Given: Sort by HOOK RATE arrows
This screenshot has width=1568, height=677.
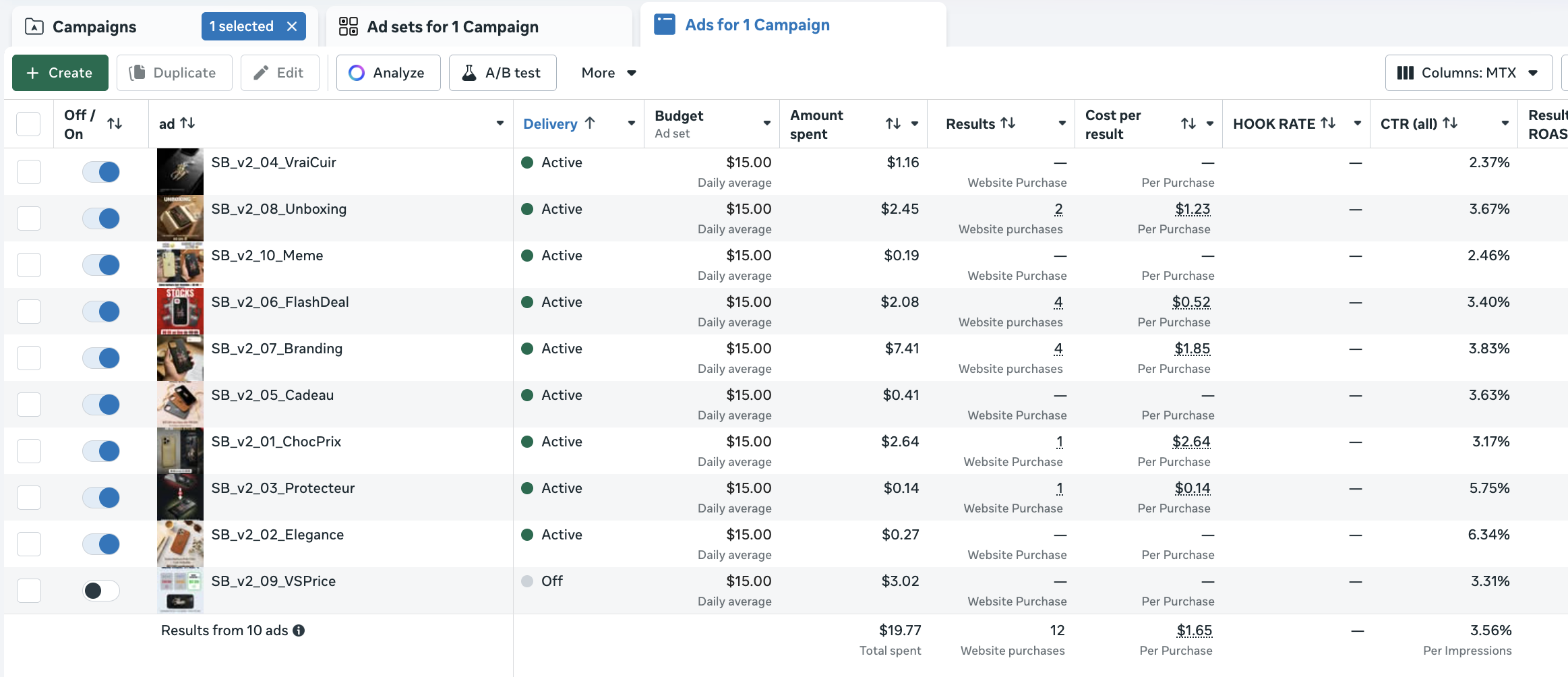Looking at the screenshot, I should tap(1328, 123).
